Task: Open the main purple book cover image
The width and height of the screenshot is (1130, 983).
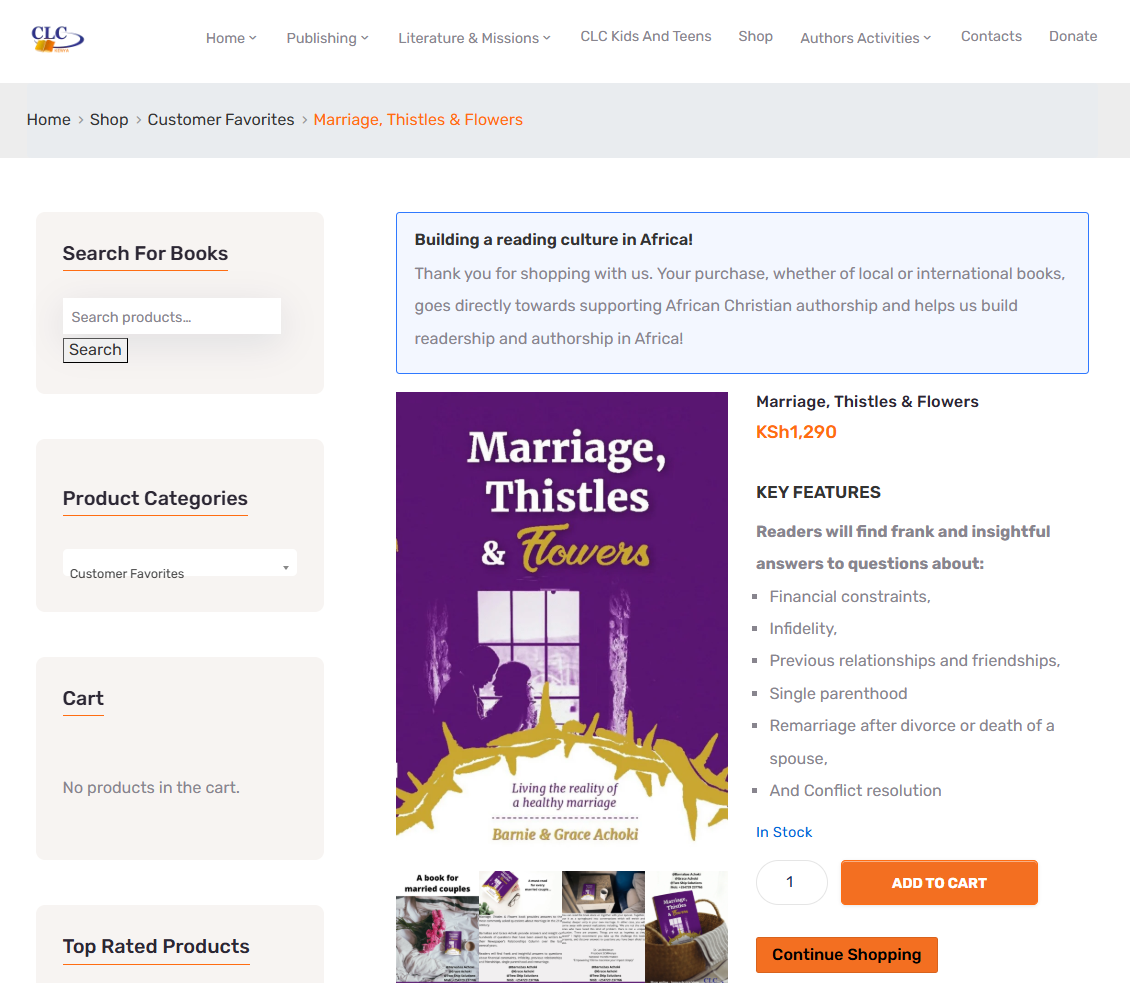Action: pos(562,616)
